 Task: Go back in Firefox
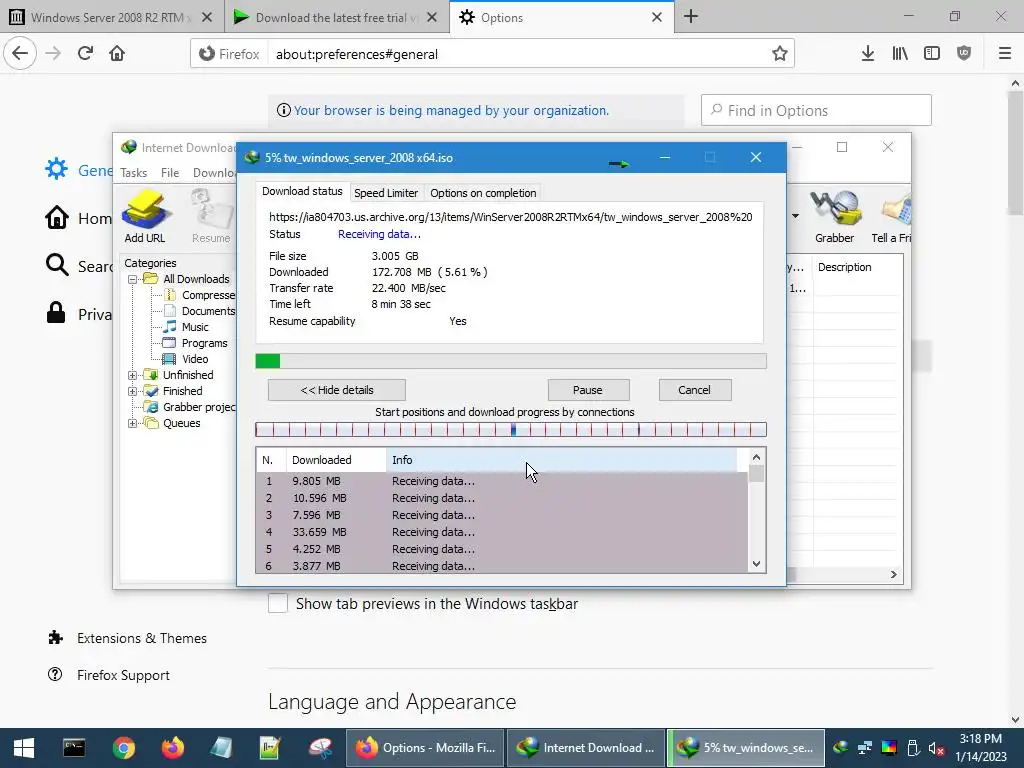pos(20,54)
